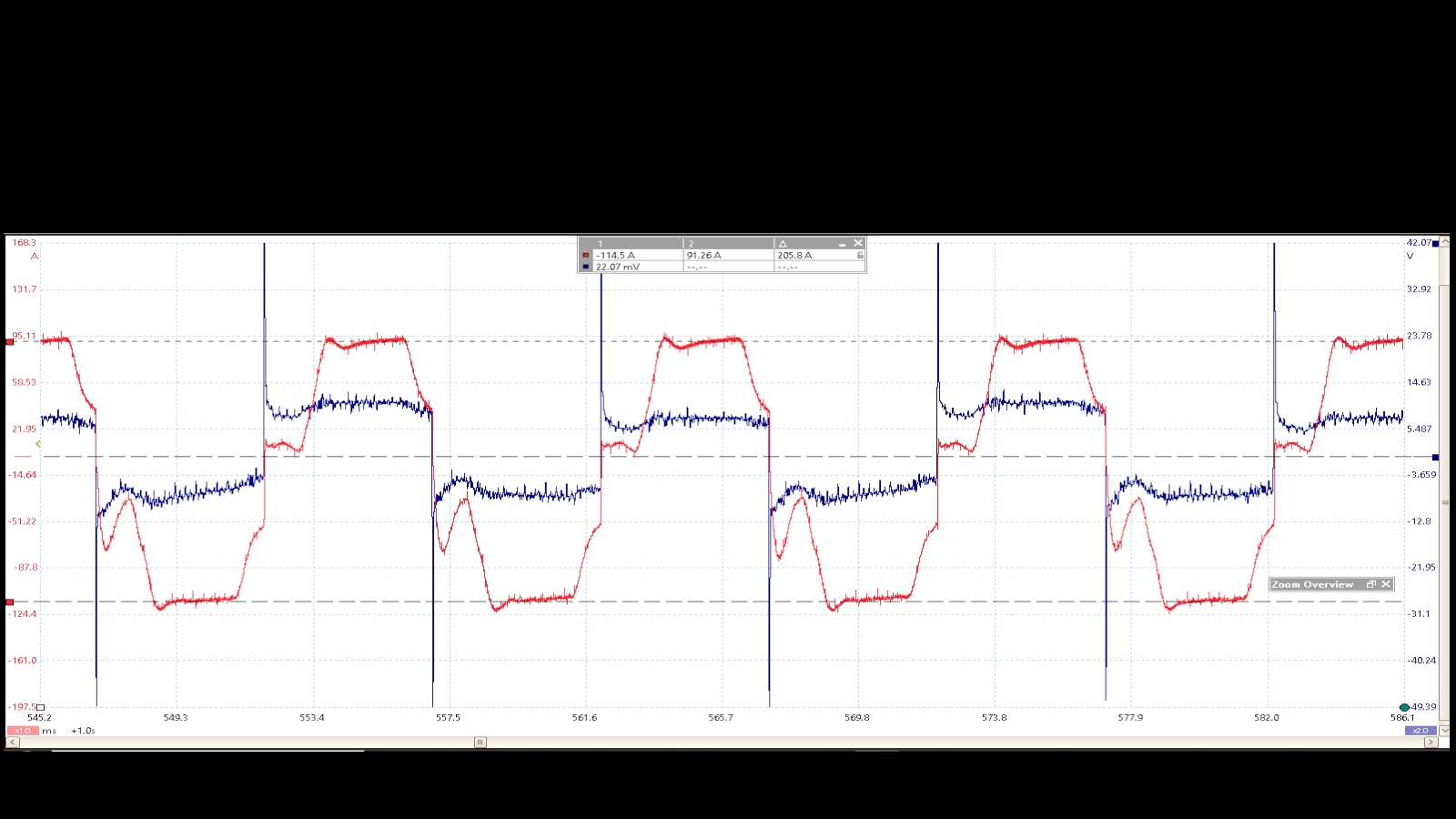Click the 22.07 mV ruler reading
The image size is (1456, 819).
click(x=618, y=267)
